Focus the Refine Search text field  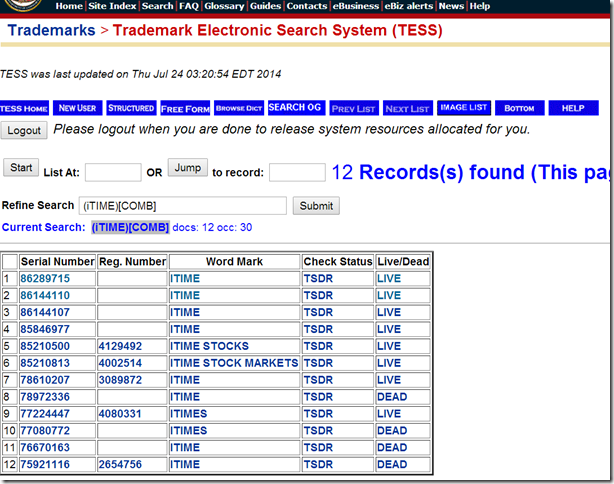pyautogui.click(x=183, y=206)
